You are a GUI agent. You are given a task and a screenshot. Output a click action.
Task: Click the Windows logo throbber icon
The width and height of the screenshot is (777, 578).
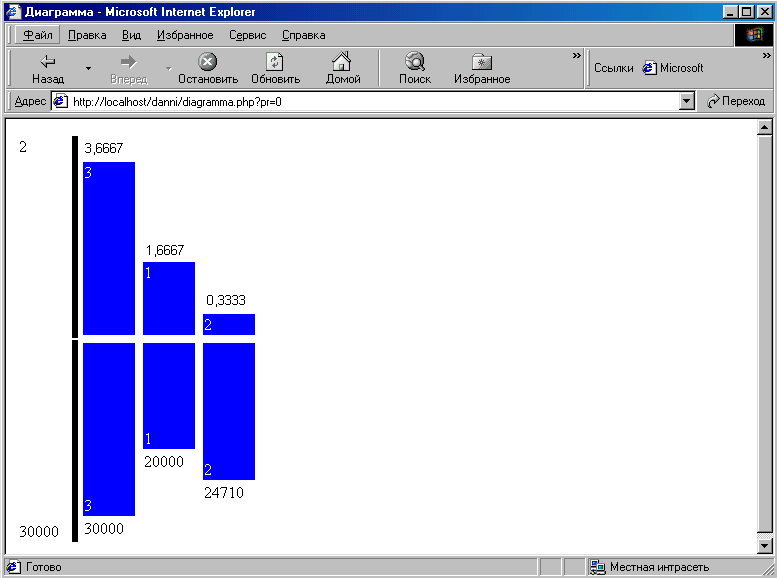coord(754,35)
